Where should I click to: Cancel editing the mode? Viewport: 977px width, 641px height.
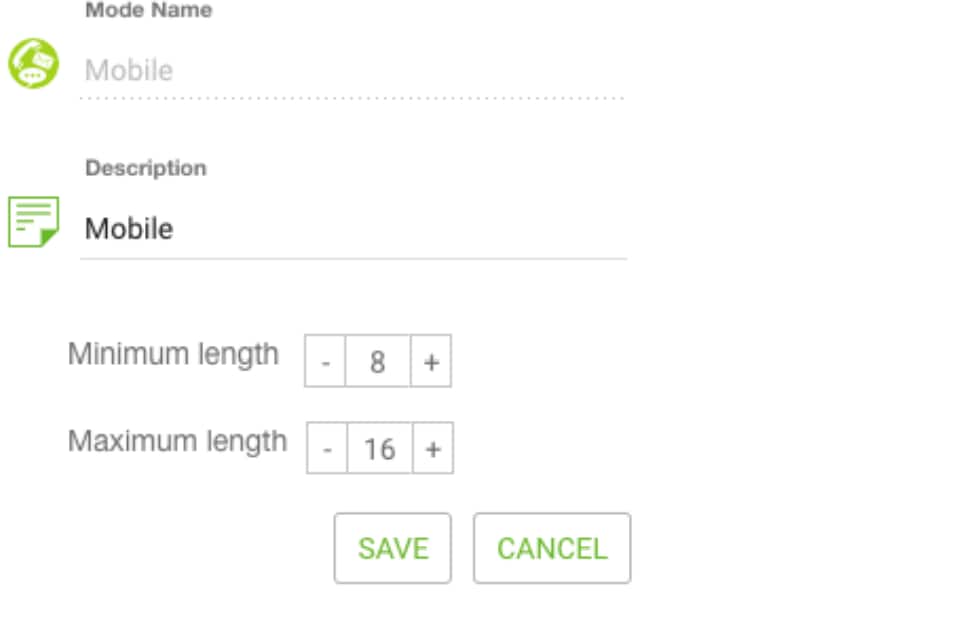coord(552,548)
